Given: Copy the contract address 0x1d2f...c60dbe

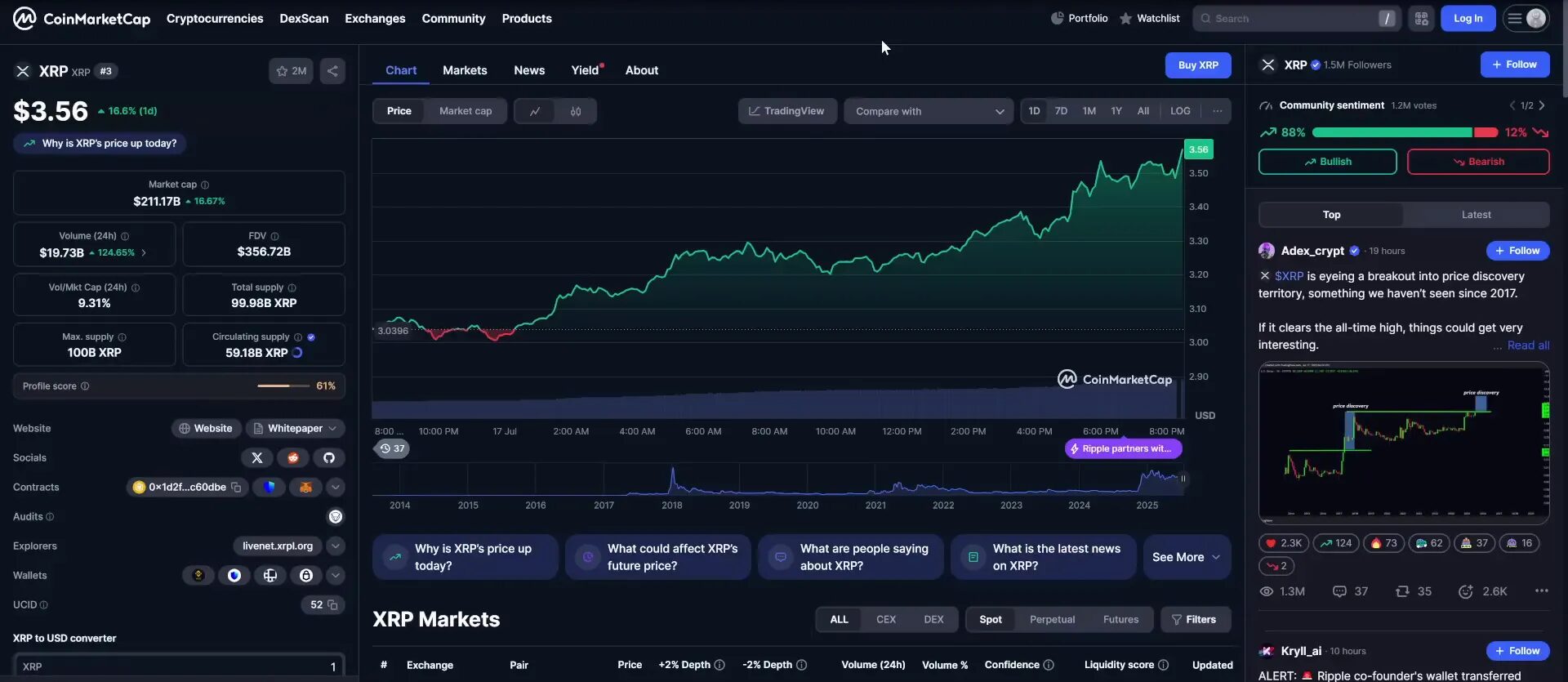Looking at the screenshot, I should point(236,488).
